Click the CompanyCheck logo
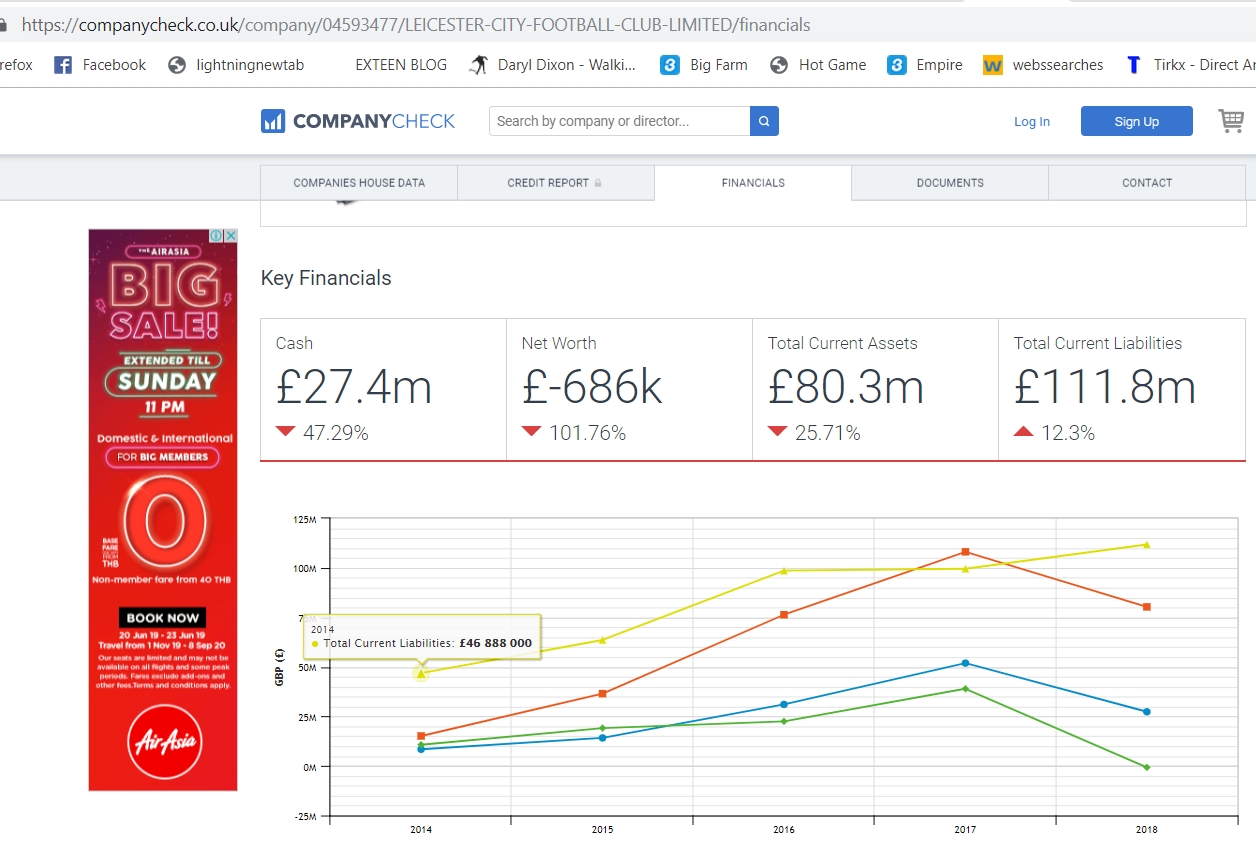This screenshot has width=1256, height=854. 358,121
